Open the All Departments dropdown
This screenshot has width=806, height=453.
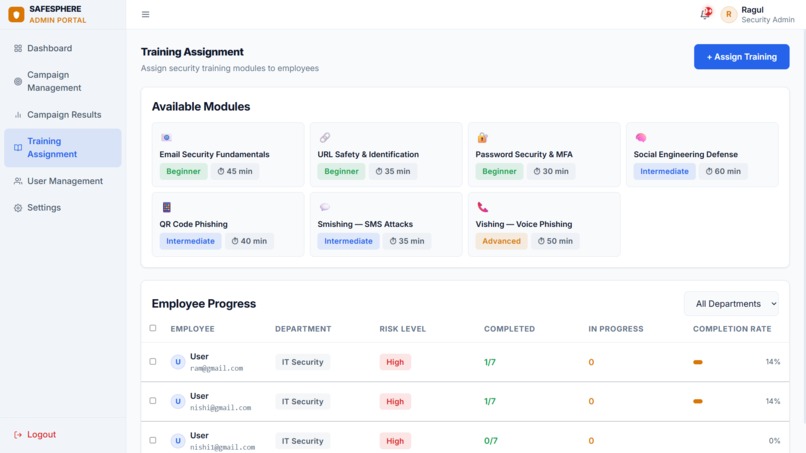pos(731,304)
